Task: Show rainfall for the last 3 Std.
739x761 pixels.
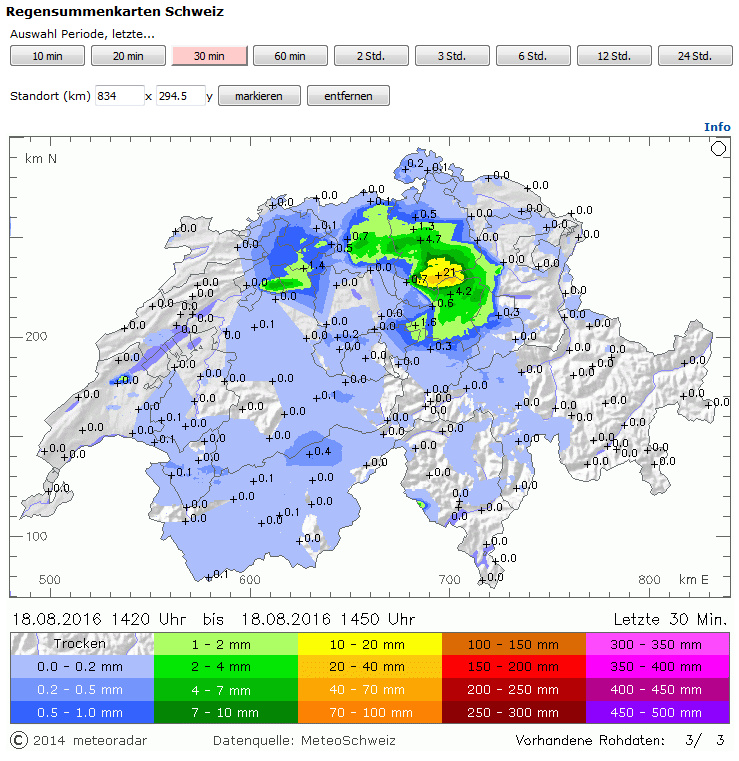Action: point(452,56)
